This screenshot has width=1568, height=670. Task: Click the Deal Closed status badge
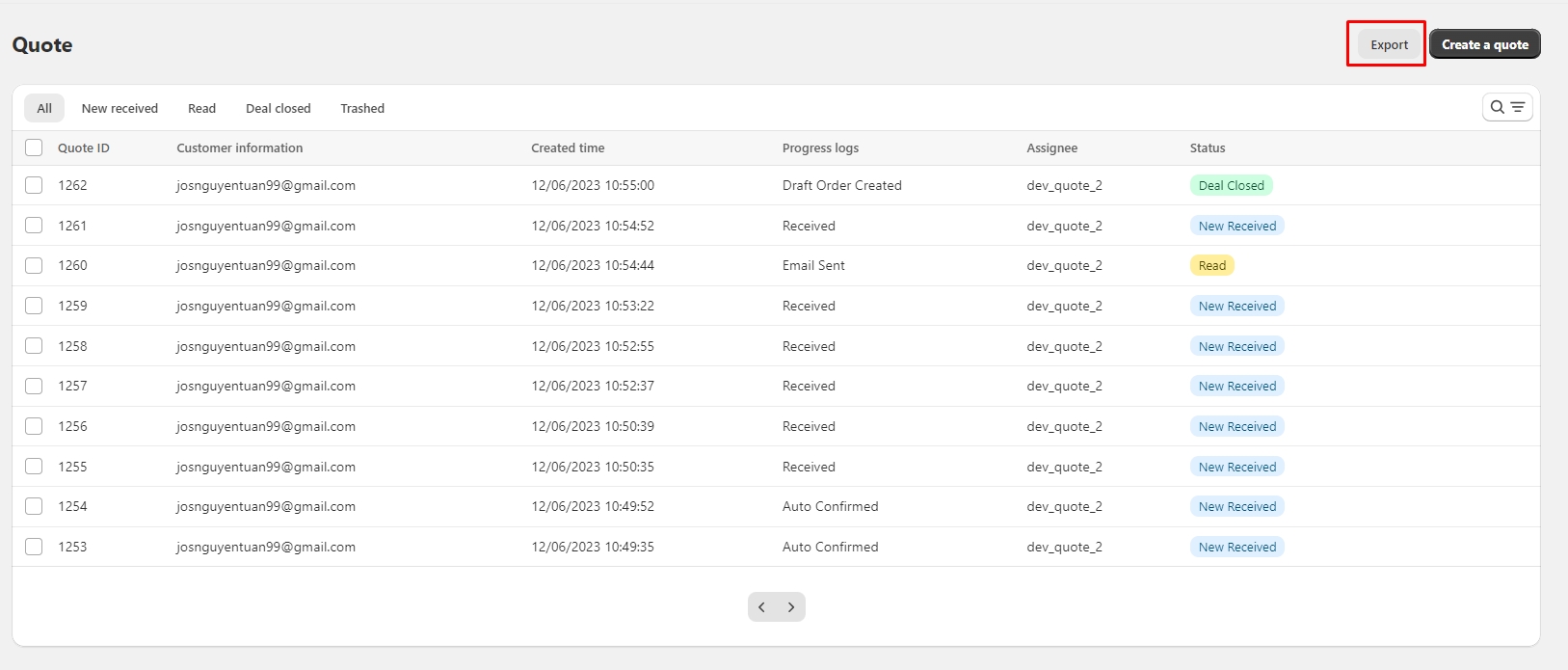tap(1231, 185)
